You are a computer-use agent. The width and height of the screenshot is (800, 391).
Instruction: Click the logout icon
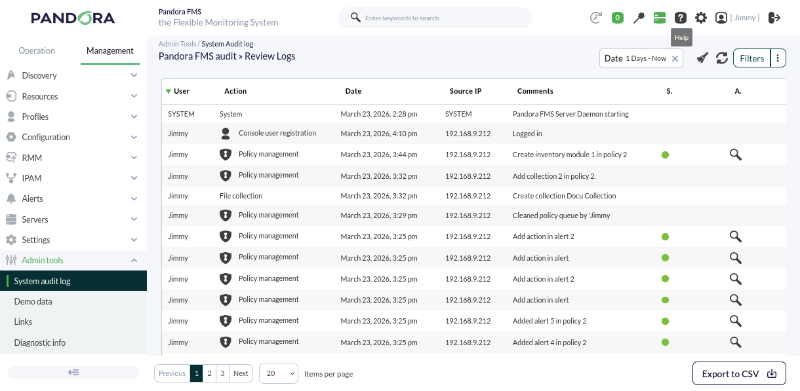[774, 18]
